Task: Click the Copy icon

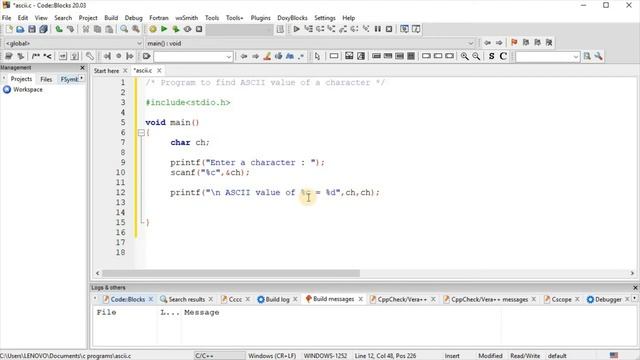Action: [97, 29]
